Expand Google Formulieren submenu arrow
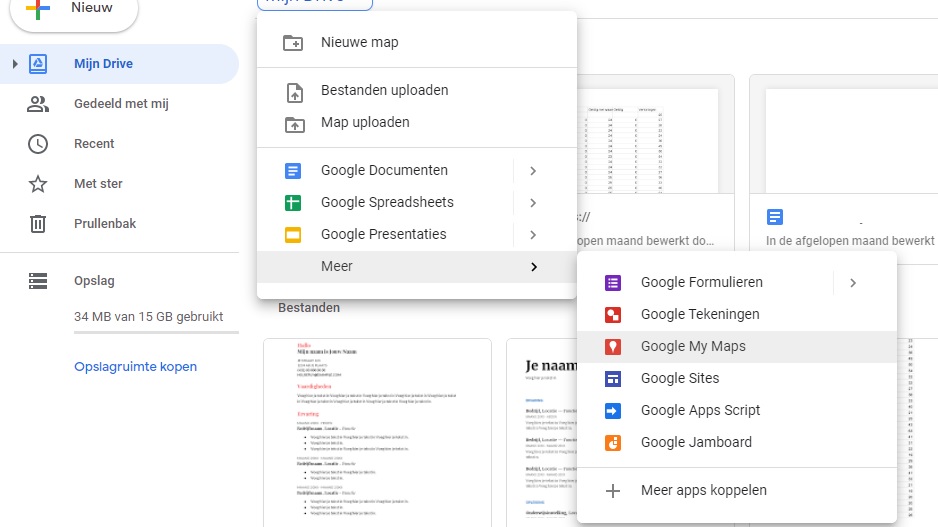 (x=852, y=283)
